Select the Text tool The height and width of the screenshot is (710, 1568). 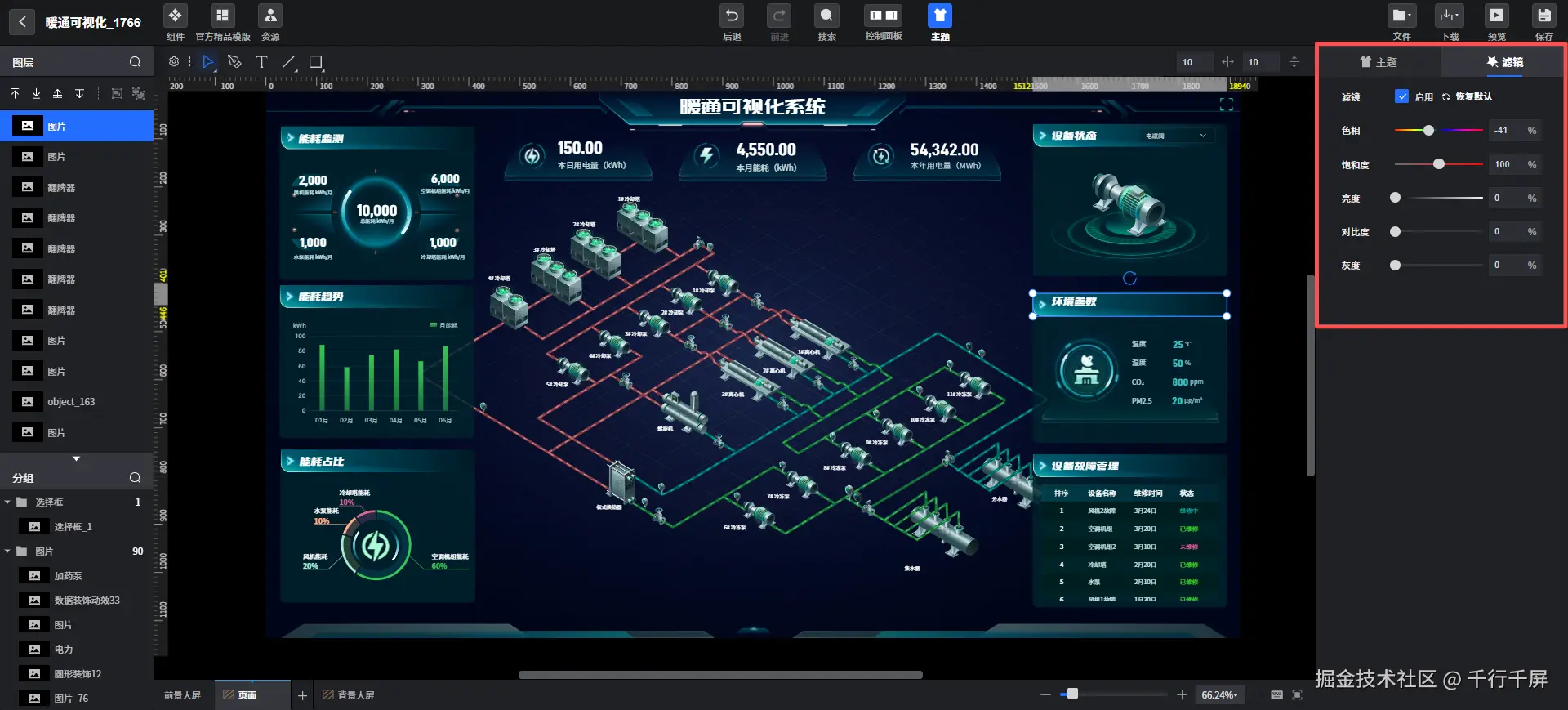(261, 61)
